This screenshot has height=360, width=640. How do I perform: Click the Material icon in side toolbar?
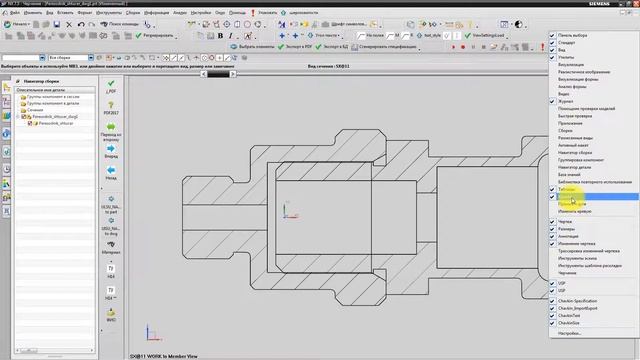[111, 244]
